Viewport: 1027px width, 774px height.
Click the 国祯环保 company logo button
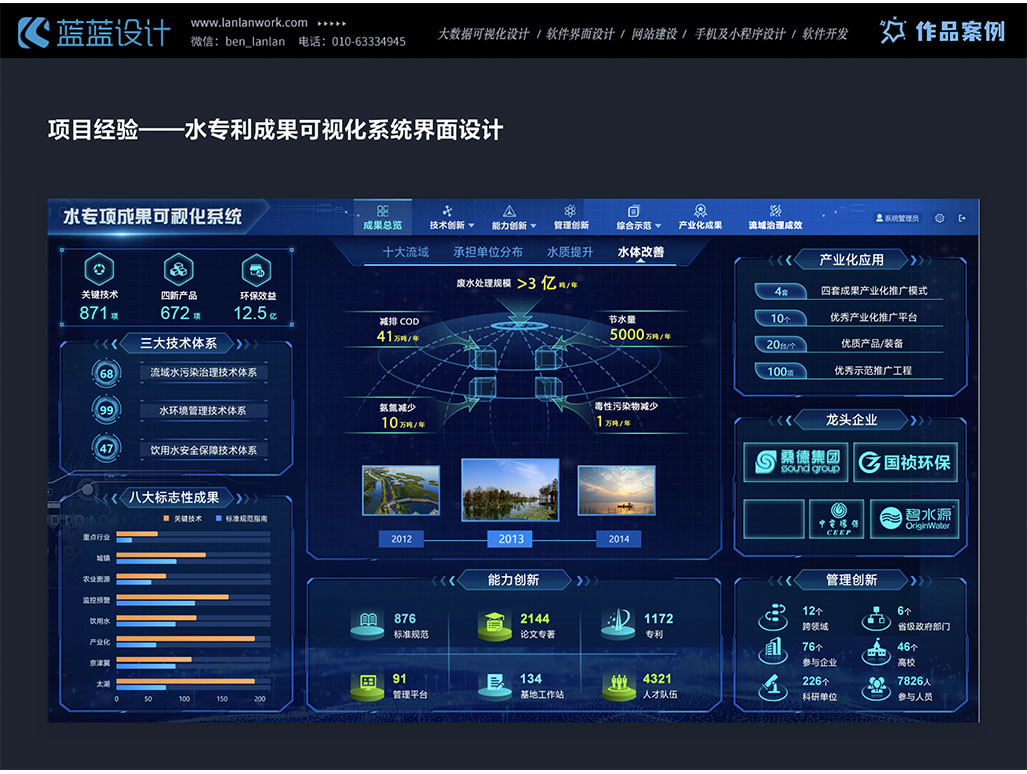tap(905, 463)
